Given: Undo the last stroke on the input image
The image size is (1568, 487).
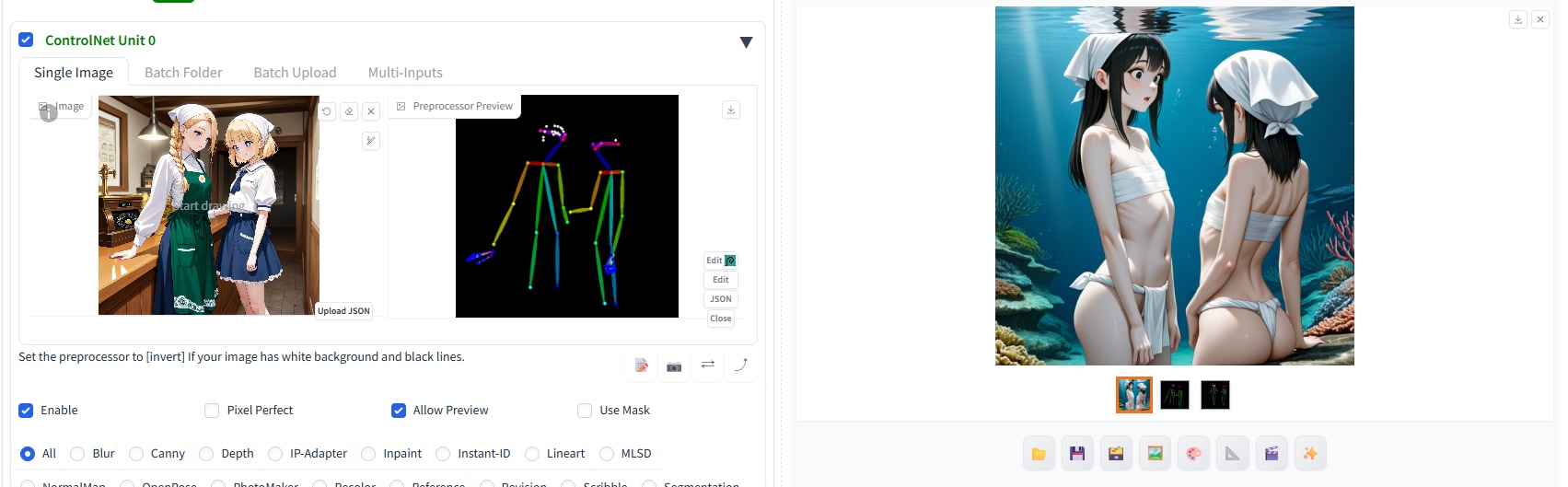Looking at the screenshot, I should [x=327, y=111].
